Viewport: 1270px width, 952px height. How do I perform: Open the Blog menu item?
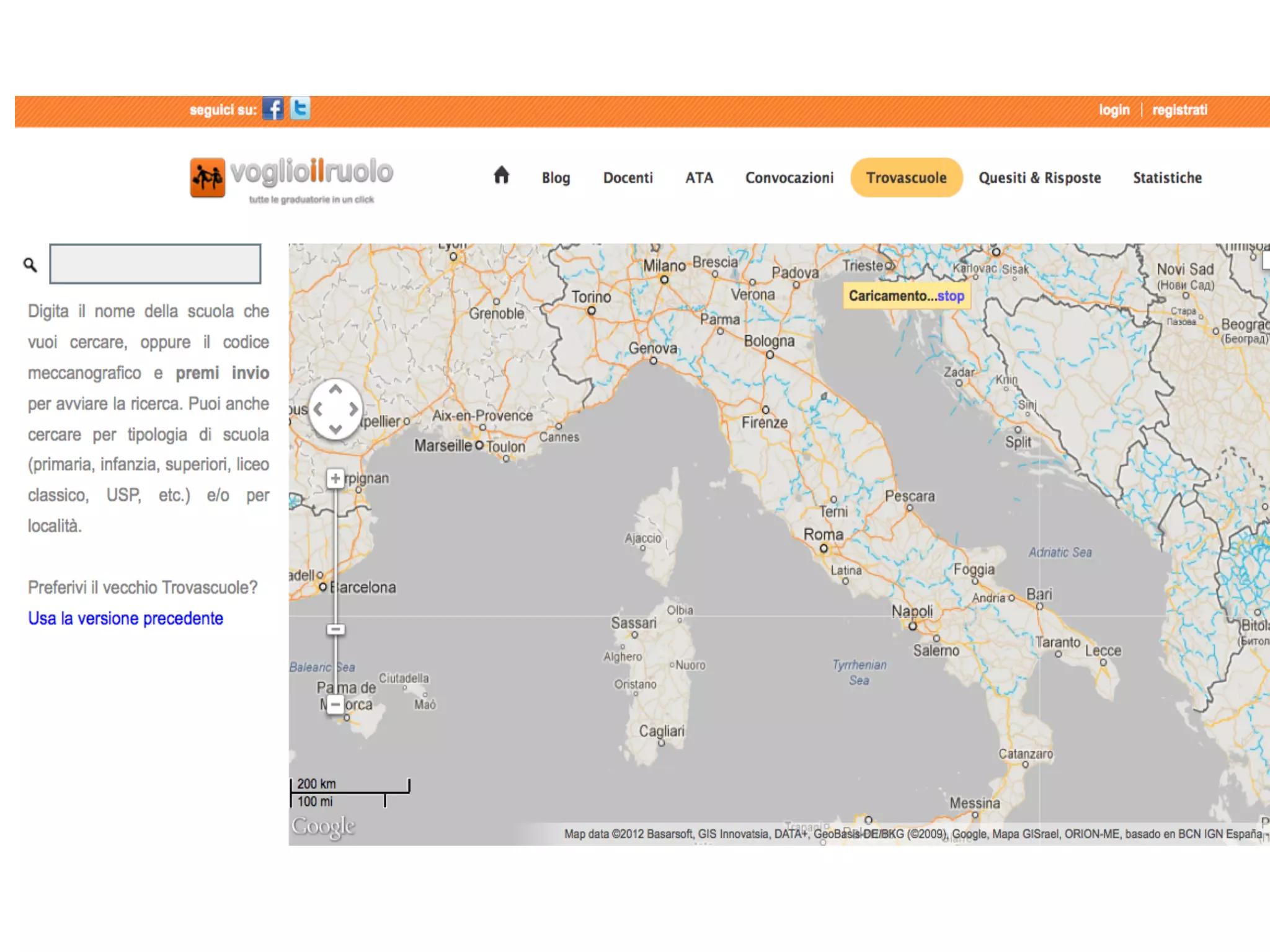[556, 178]
